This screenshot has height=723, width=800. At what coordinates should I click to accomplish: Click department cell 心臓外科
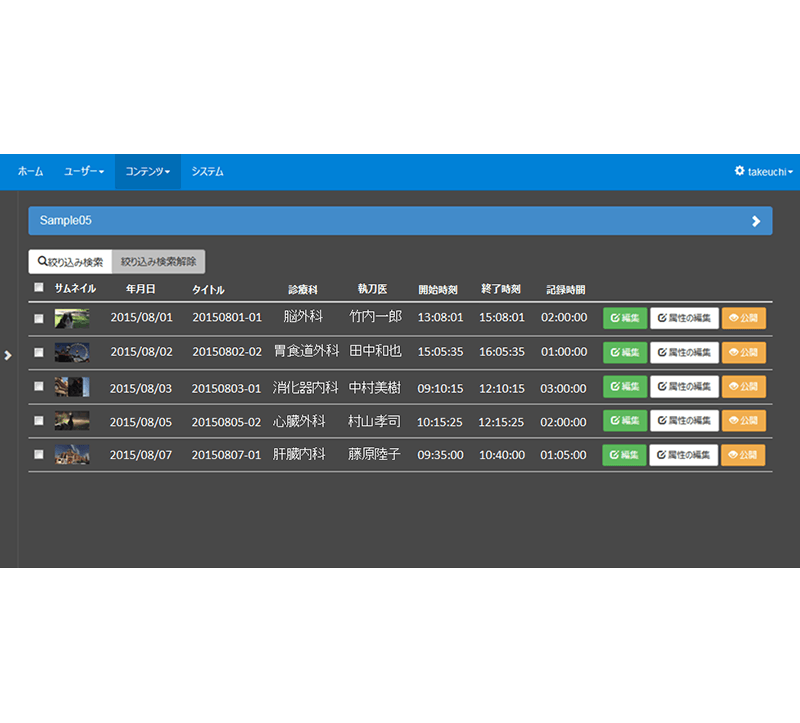299,421
